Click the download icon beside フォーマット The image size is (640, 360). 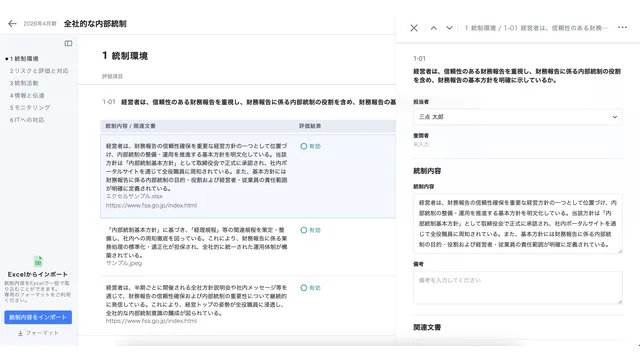point(20,333)
